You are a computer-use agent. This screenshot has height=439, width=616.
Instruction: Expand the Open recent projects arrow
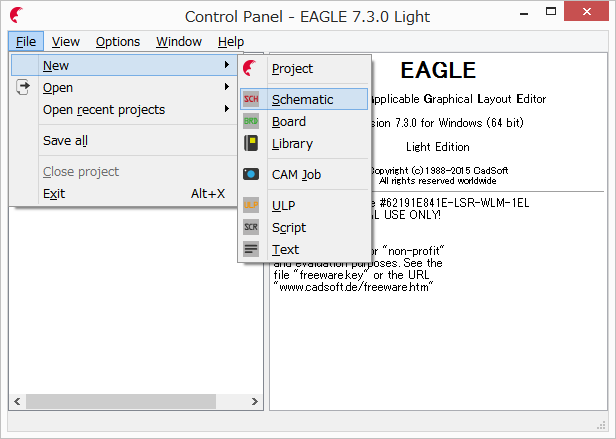pos(227,108)
